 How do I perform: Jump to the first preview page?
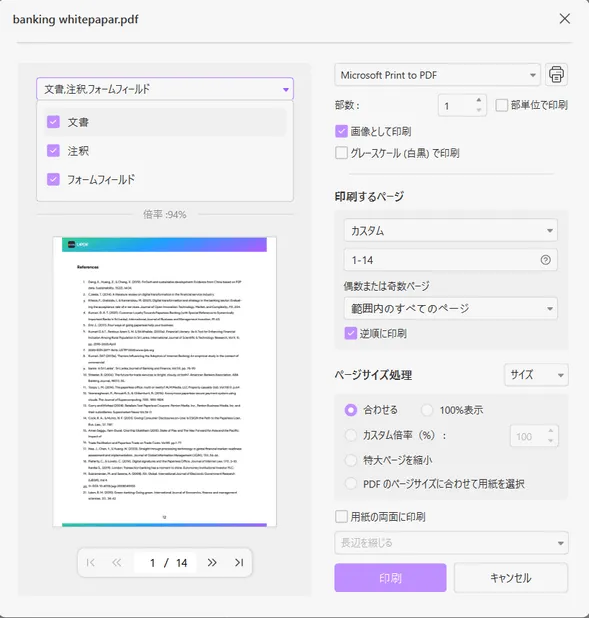pos(90,562)
